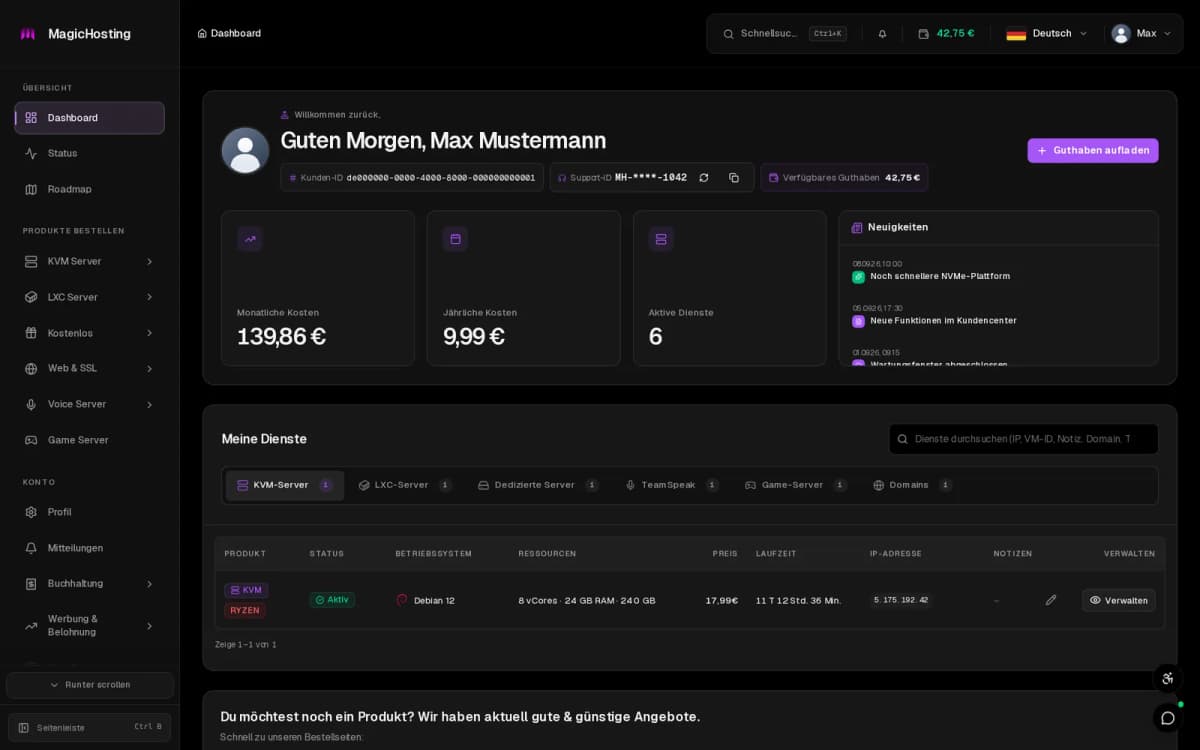Screen dimensions: 1200x750
Task: Click the Roadmap map icon in sidebar
Action: 31,190
